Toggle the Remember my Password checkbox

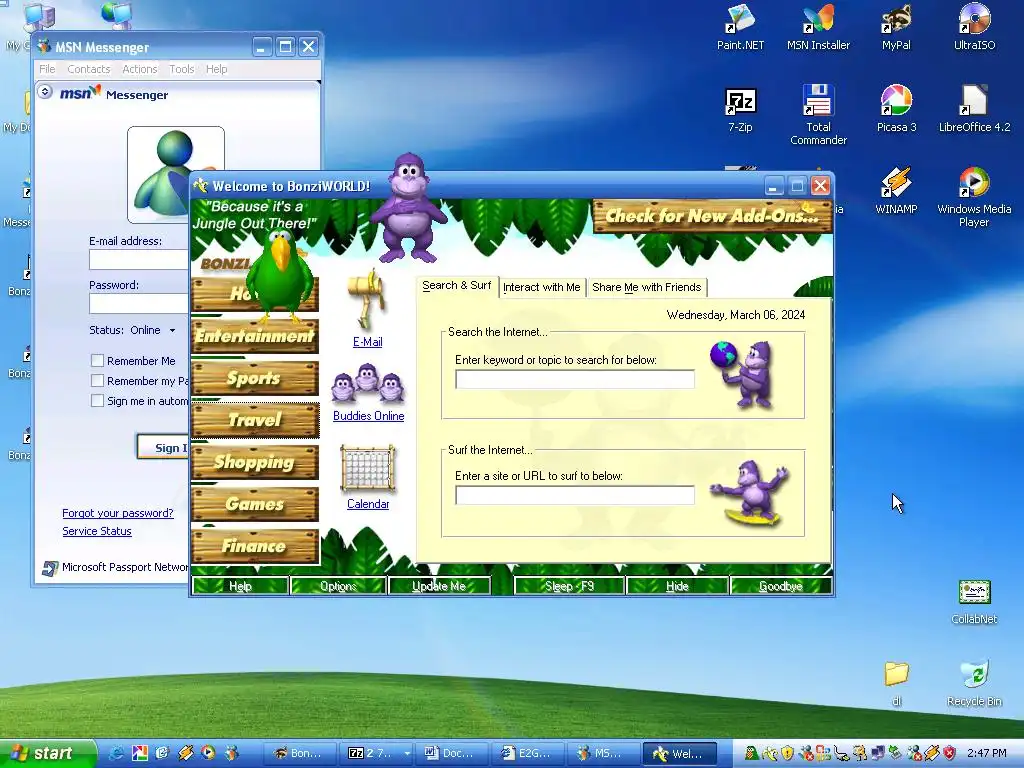pos(97,381)
